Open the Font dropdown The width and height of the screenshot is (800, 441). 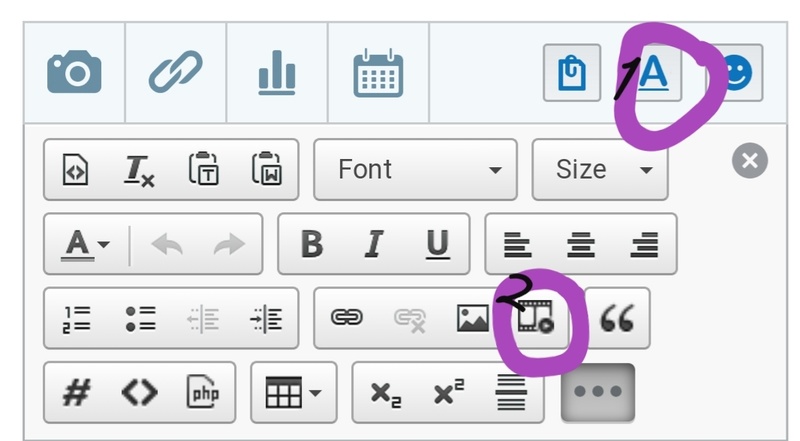coord(415,170)
